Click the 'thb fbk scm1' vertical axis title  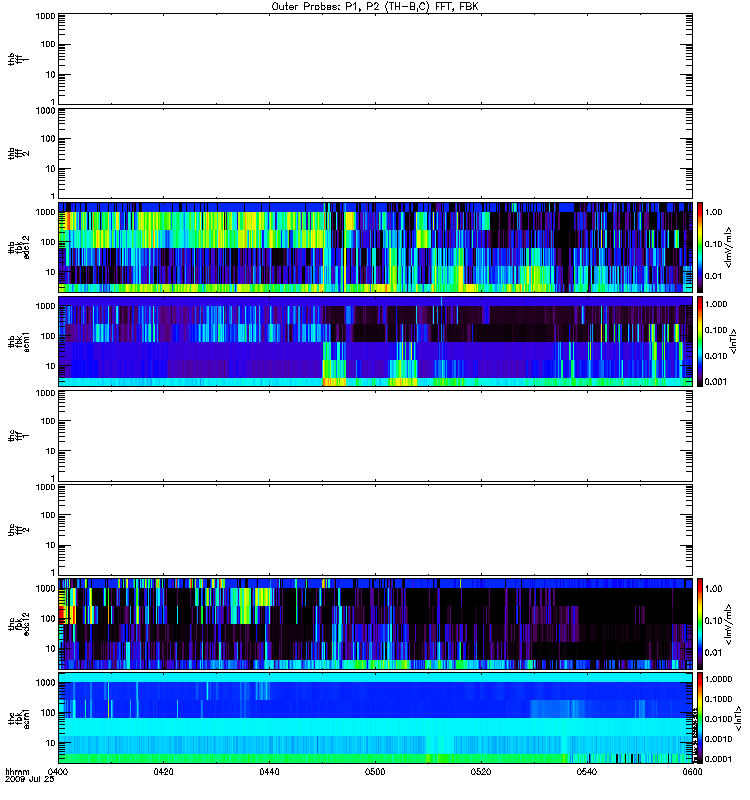[x=19, y=341]
